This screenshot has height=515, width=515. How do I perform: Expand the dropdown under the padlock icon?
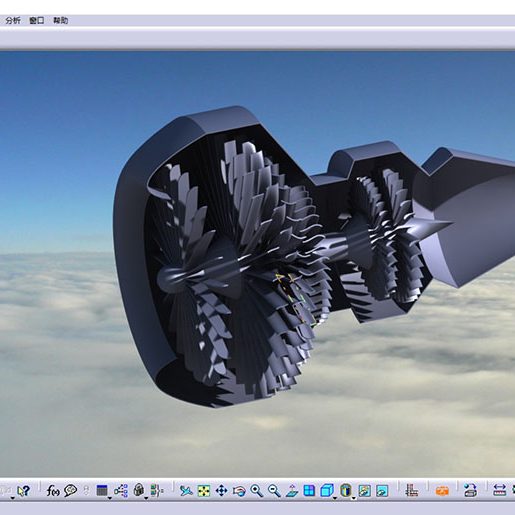pos(146,498)
